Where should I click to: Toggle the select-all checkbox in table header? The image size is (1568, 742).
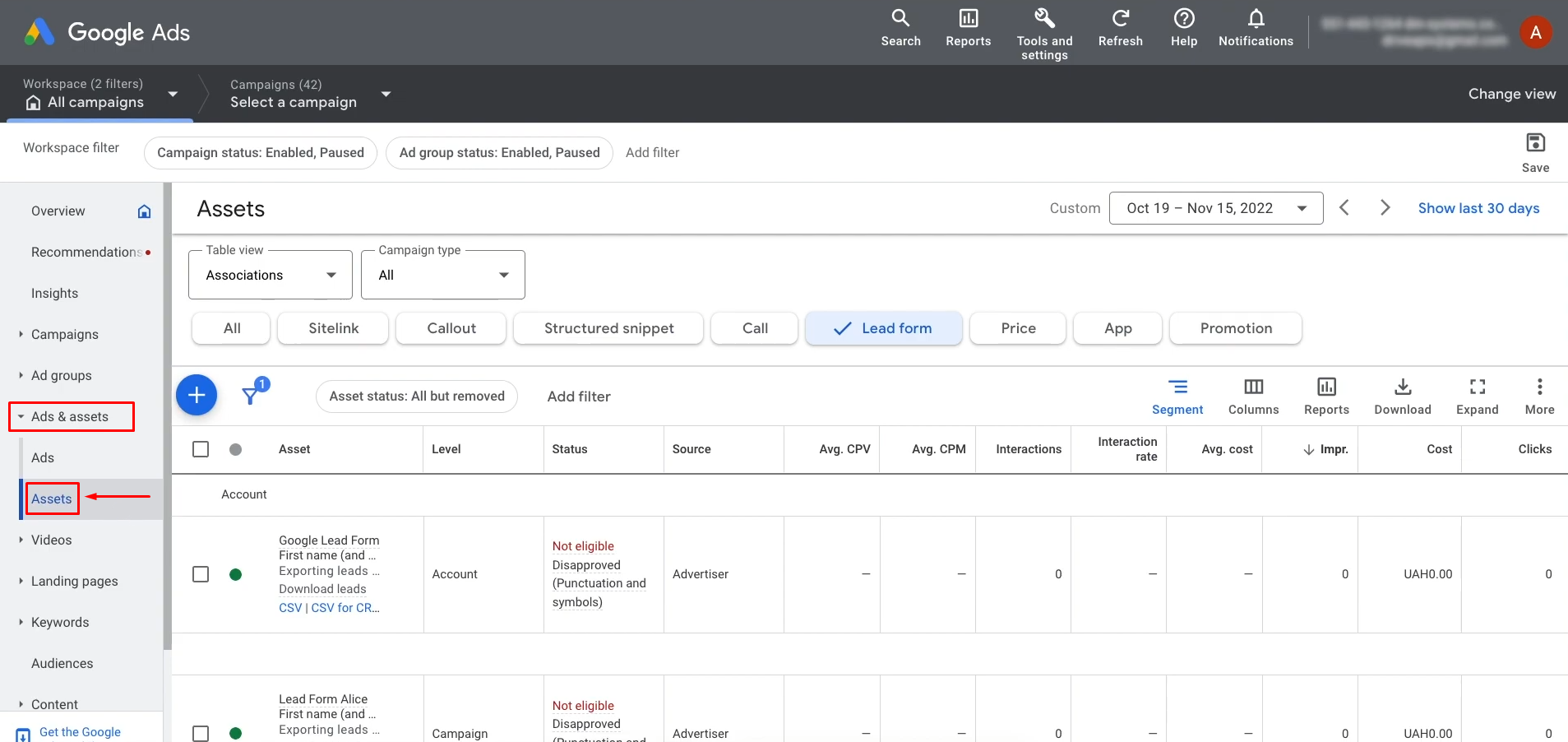pos(201,449)
